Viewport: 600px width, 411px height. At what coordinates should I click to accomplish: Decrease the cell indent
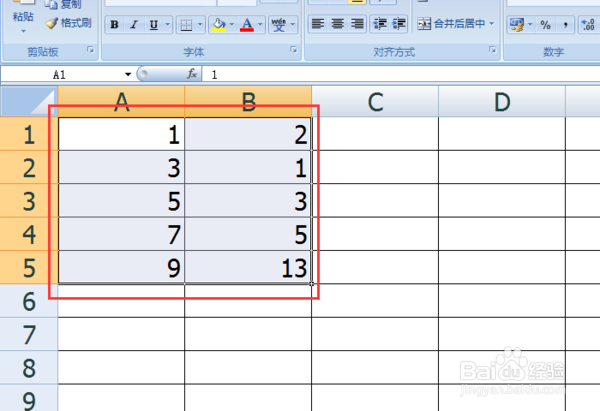click(380, 24)
